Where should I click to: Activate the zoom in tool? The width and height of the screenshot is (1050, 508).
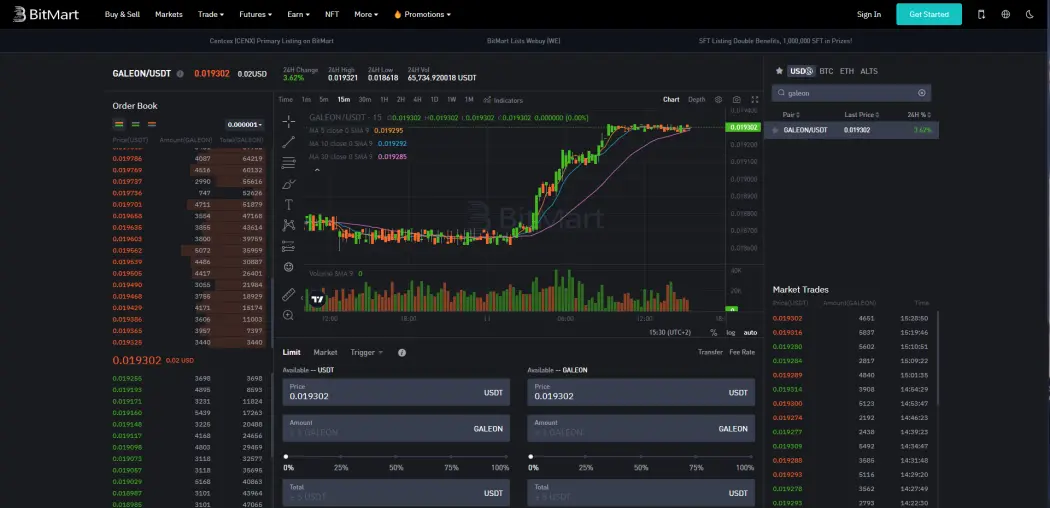click(289, 315)
